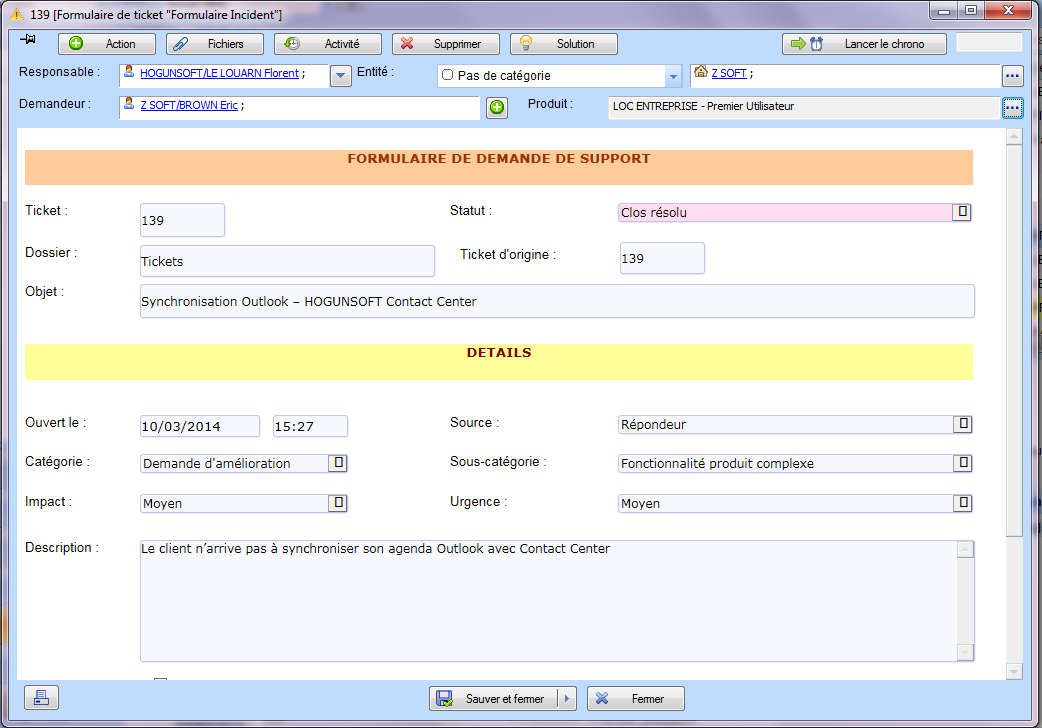Open Fichiers attachments
1042x728 pixels.
(x=215, y=44)
